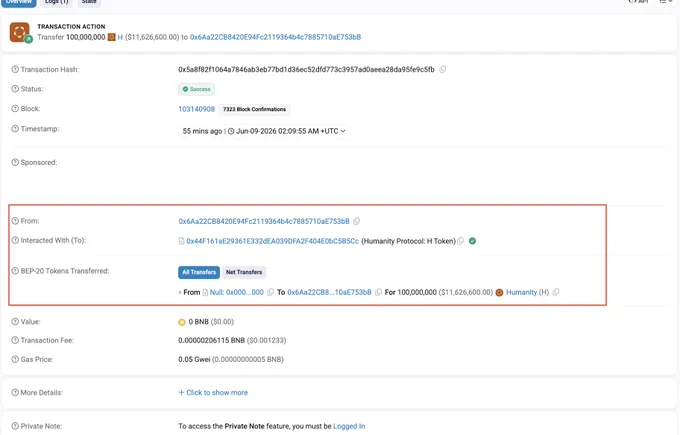Open the Humanity (H) token link
The image size is (680, 435).
point(527,292)
